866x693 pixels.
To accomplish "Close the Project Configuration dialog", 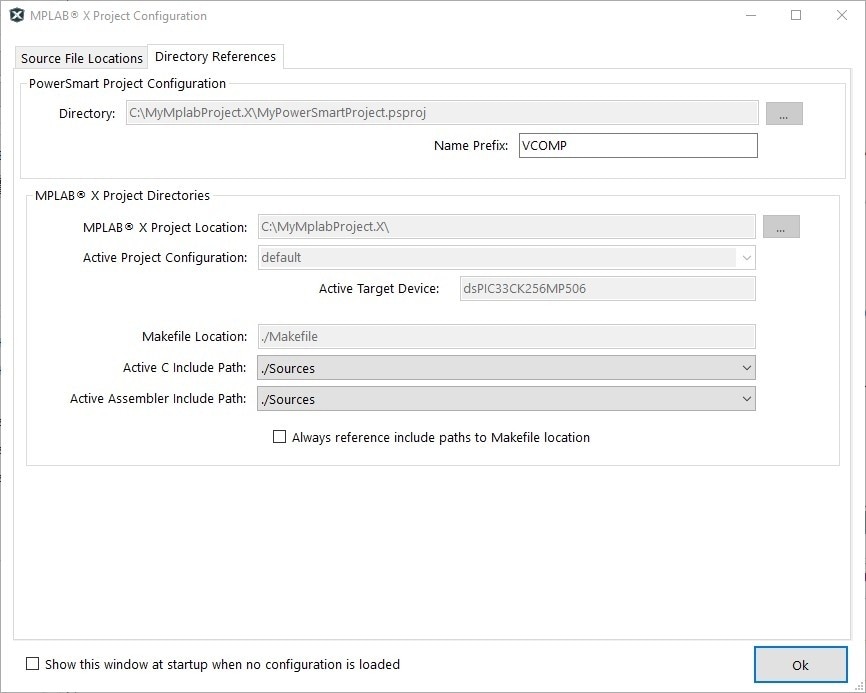I will pyautogui.click(x=842, y=16).
